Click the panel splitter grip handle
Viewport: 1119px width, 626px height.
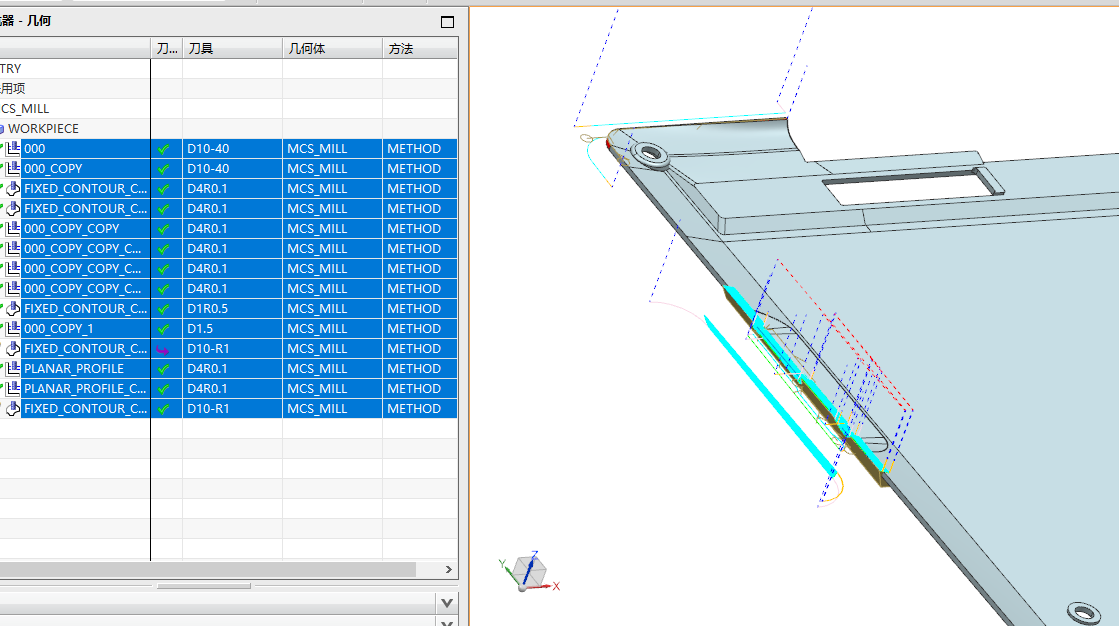tap(204, 586)
